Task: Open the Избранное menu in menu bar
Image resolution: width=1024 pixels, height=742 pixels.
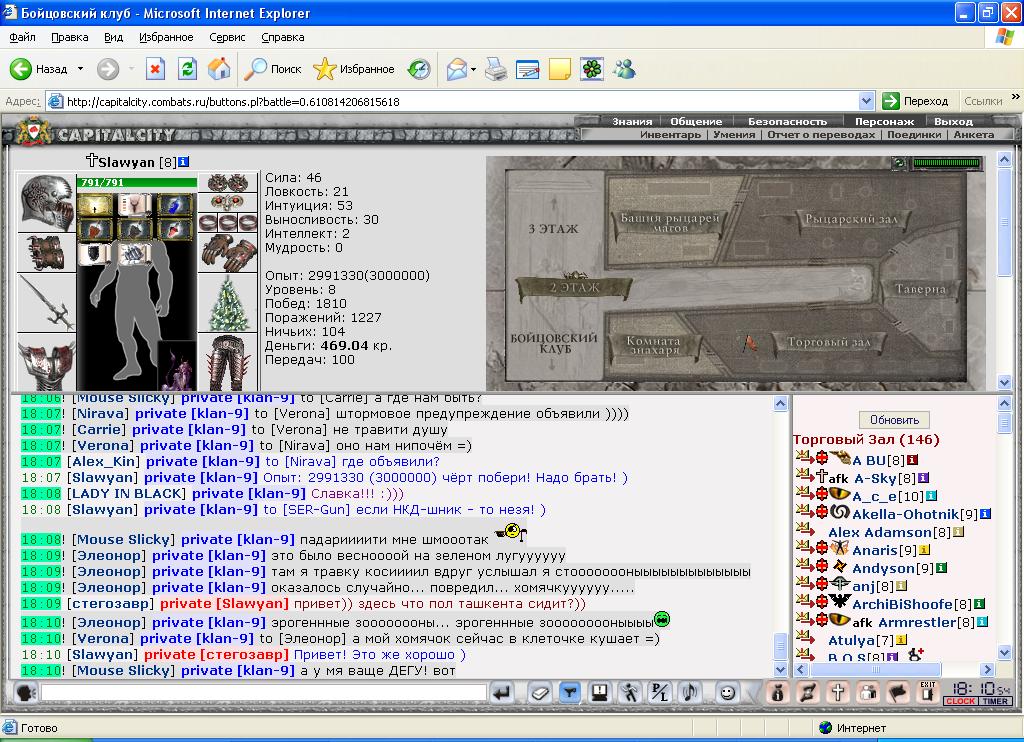Action: 166,37
